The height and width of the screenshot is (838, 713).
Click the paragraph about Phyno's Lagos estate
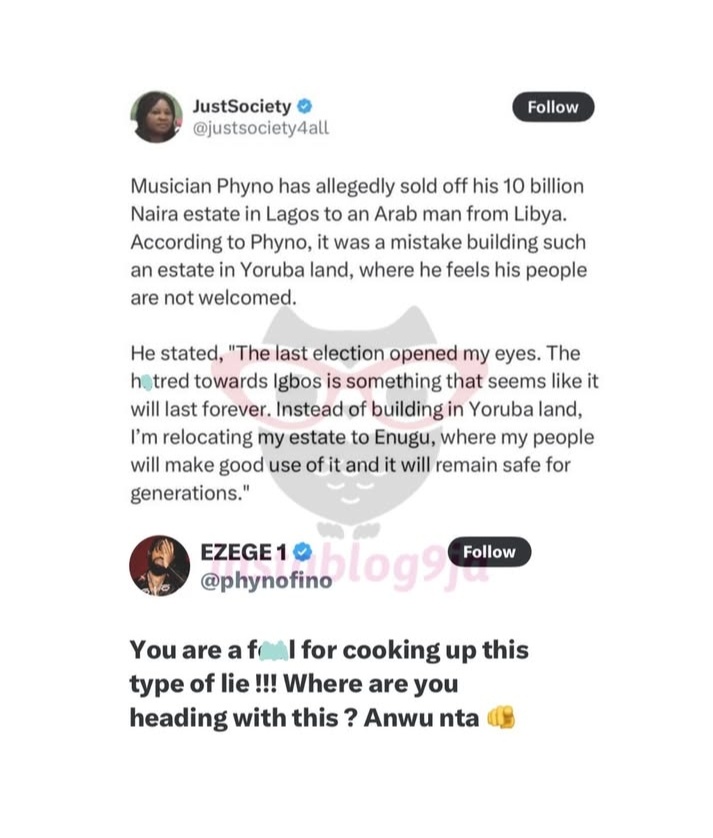click(359, 242)
